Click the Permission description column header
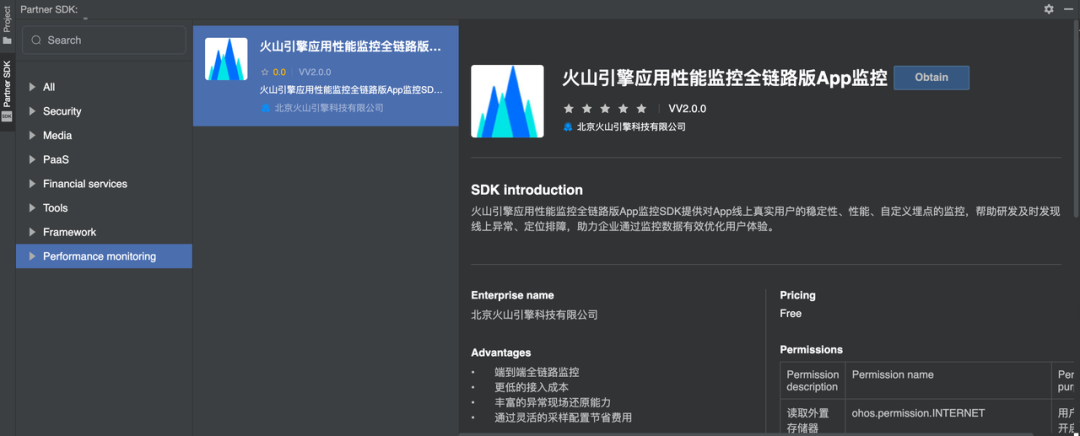 813,381
